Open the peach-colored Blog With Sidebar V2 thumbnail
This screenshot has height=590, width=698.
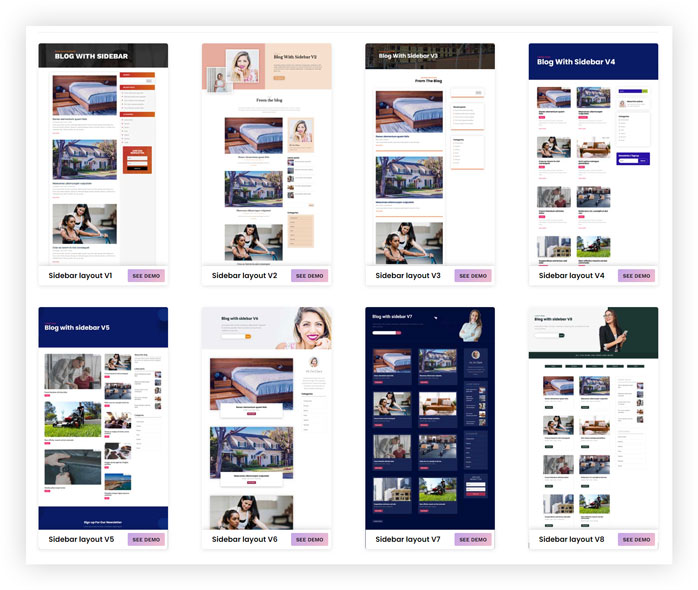pyautogui.click(x=266, y=155)
